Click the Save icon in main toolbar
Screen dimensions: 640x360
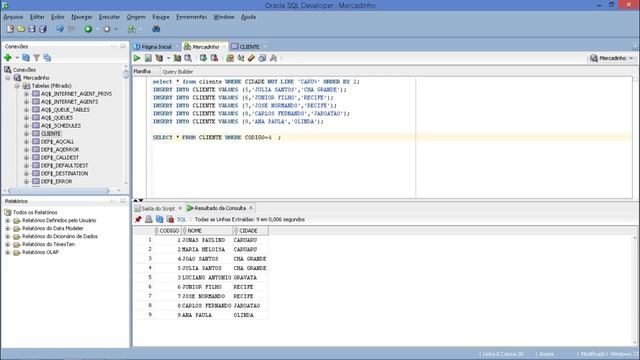click(x=31, y=29)
